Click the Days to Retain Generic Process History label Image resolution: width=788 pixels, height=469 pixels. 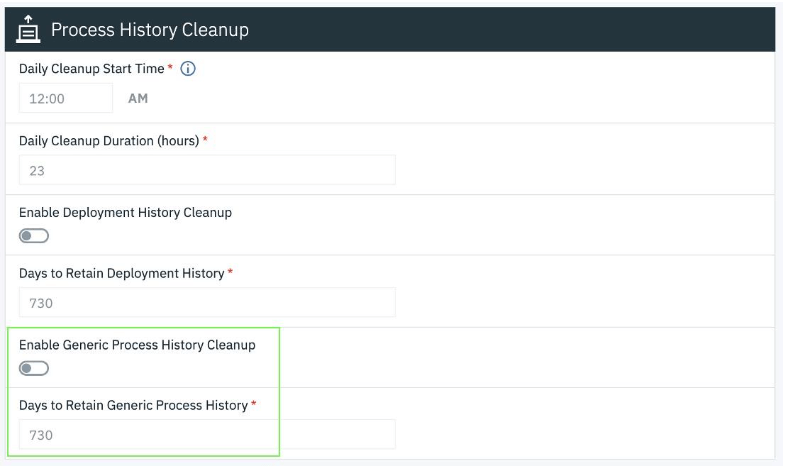coord(133,405)
